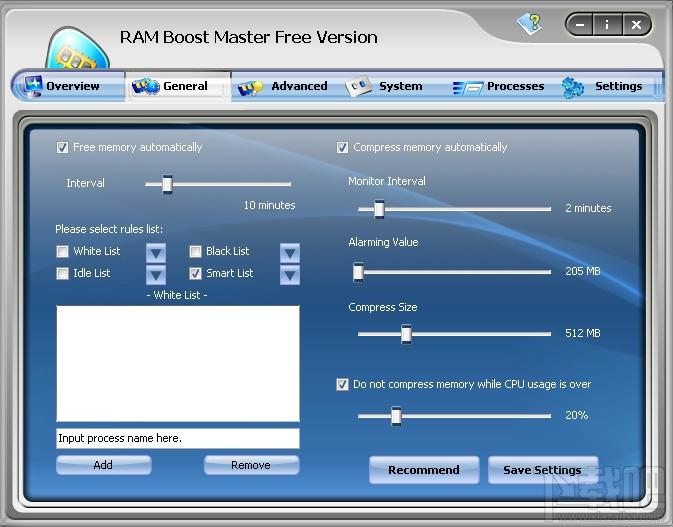Click the Monitor Interval slider handle

click(379, 209)
